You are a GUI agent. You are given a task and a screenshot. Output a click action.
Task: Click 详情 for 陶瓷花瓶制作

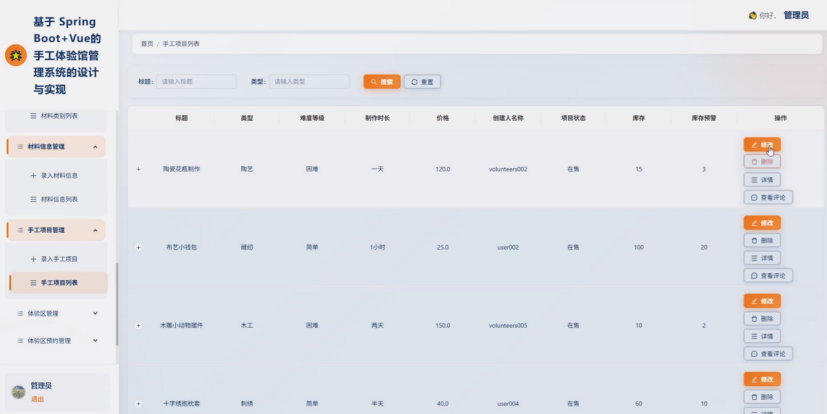pyautogui.click(x=762, y=180)
